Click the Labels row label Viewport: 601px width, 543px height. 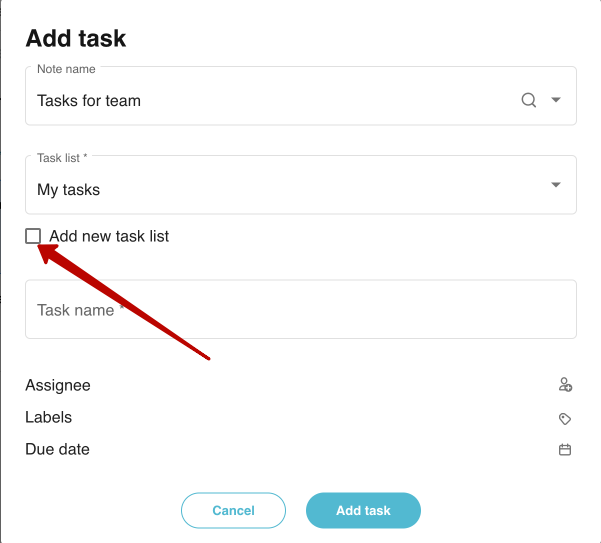[x=49, y=417]
